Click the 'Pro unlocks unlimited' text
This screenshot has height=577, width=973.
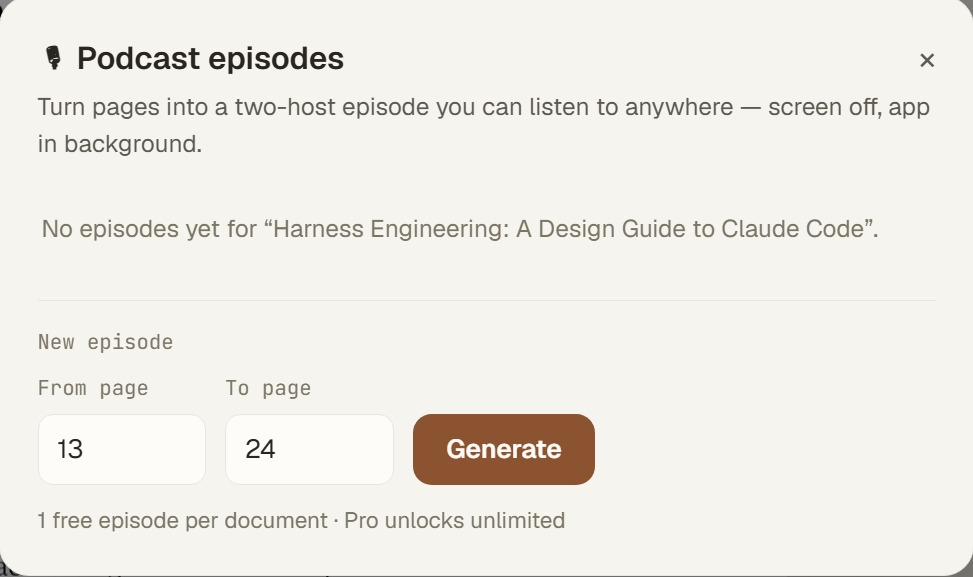(454, 520)
